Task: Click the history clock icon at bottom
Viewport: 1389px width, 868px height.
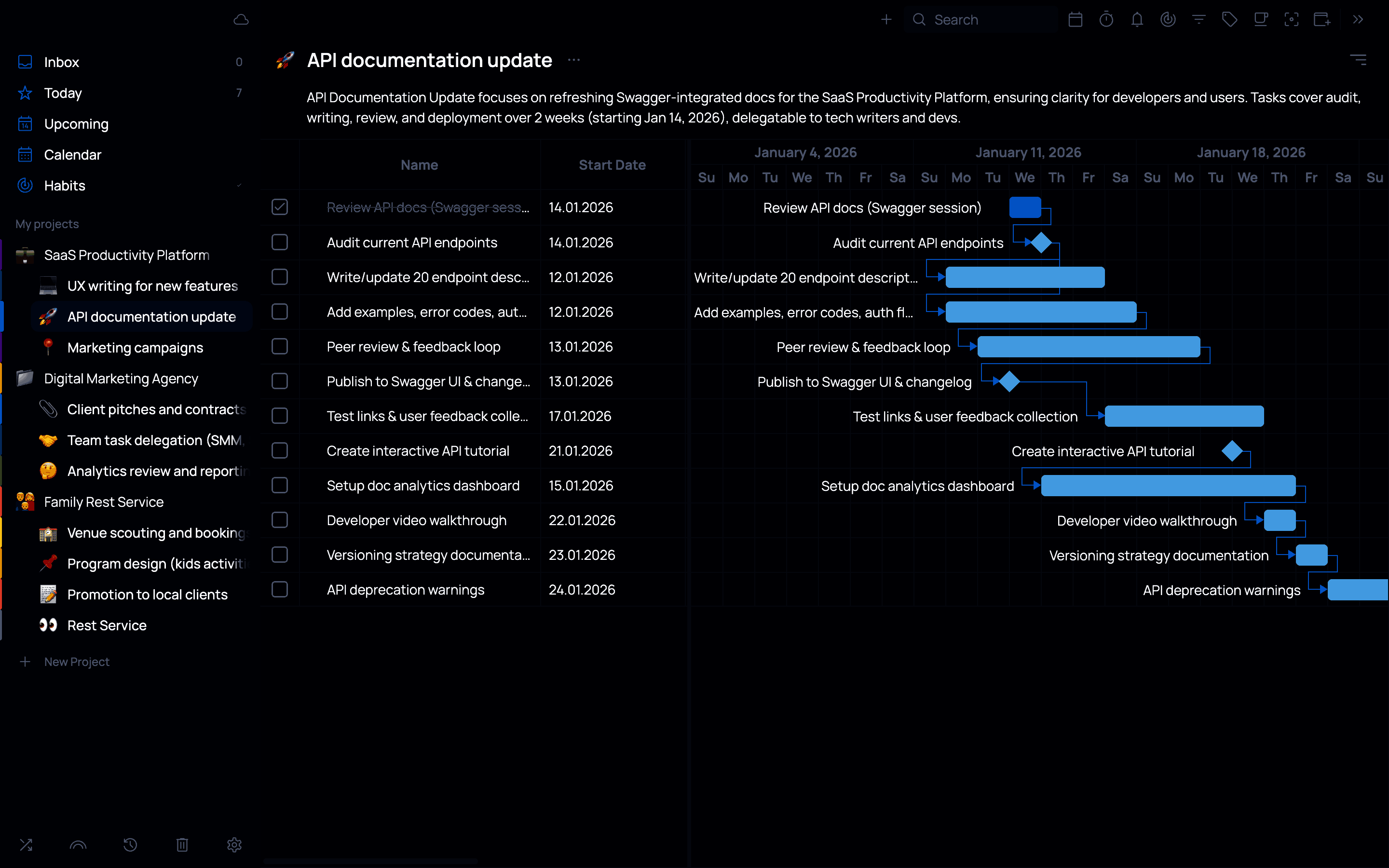Action: coord(130,844)
